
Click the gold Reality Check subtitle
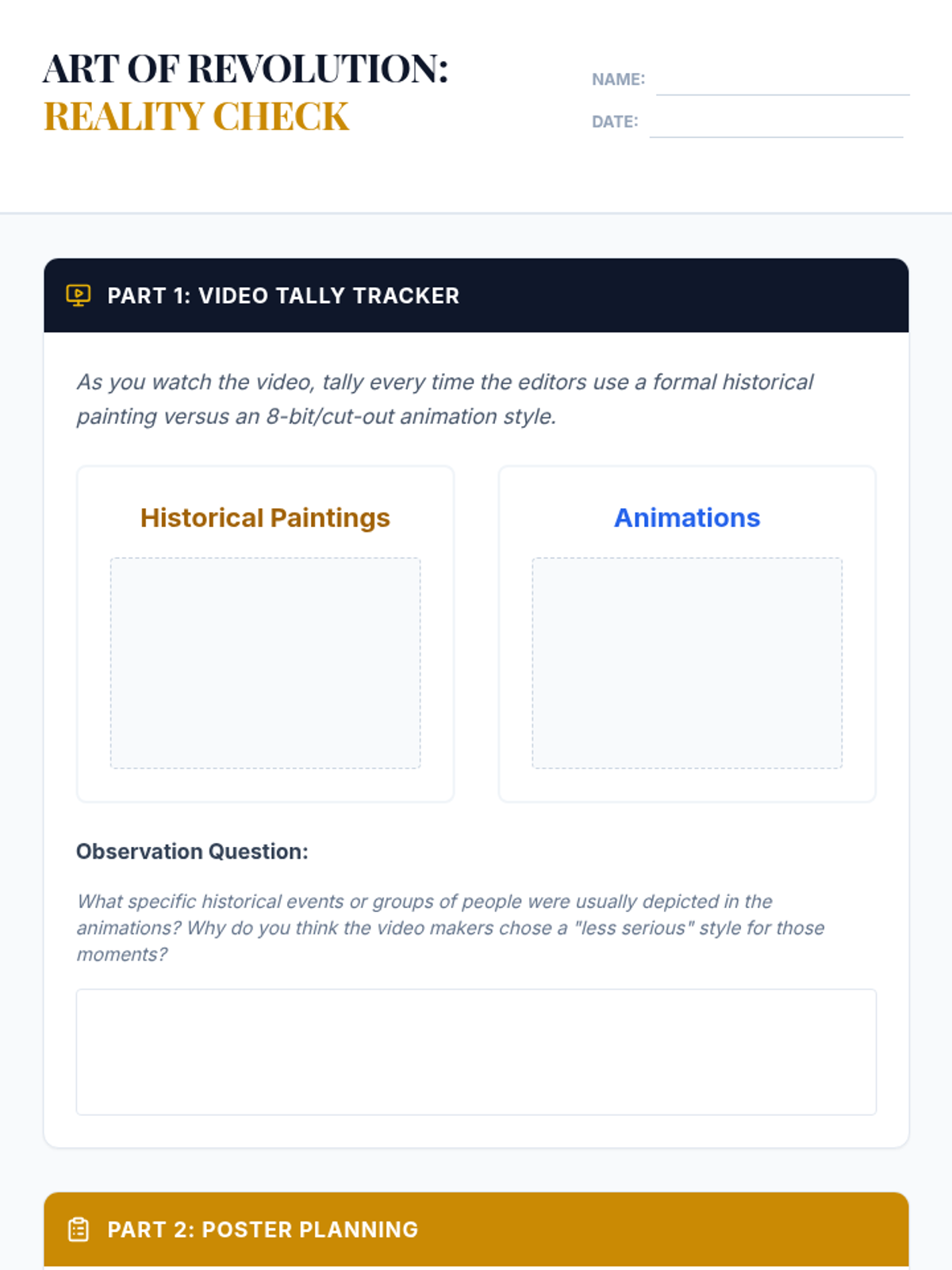196,117
